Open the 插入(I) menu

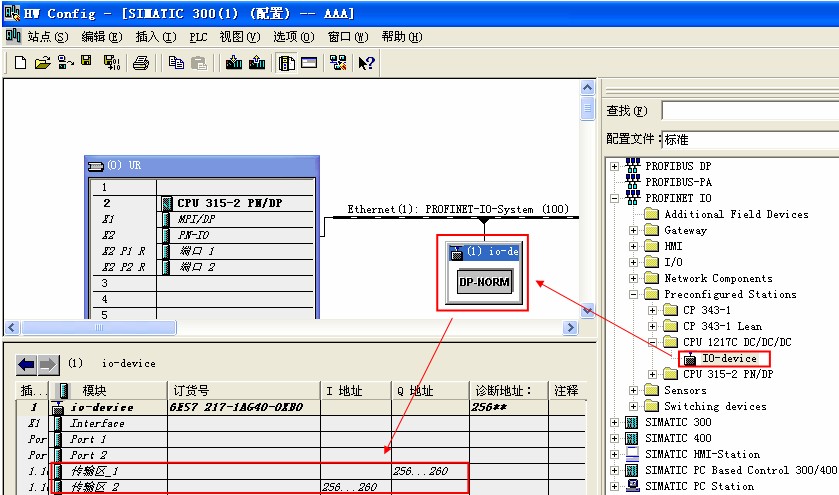(156, 37)
